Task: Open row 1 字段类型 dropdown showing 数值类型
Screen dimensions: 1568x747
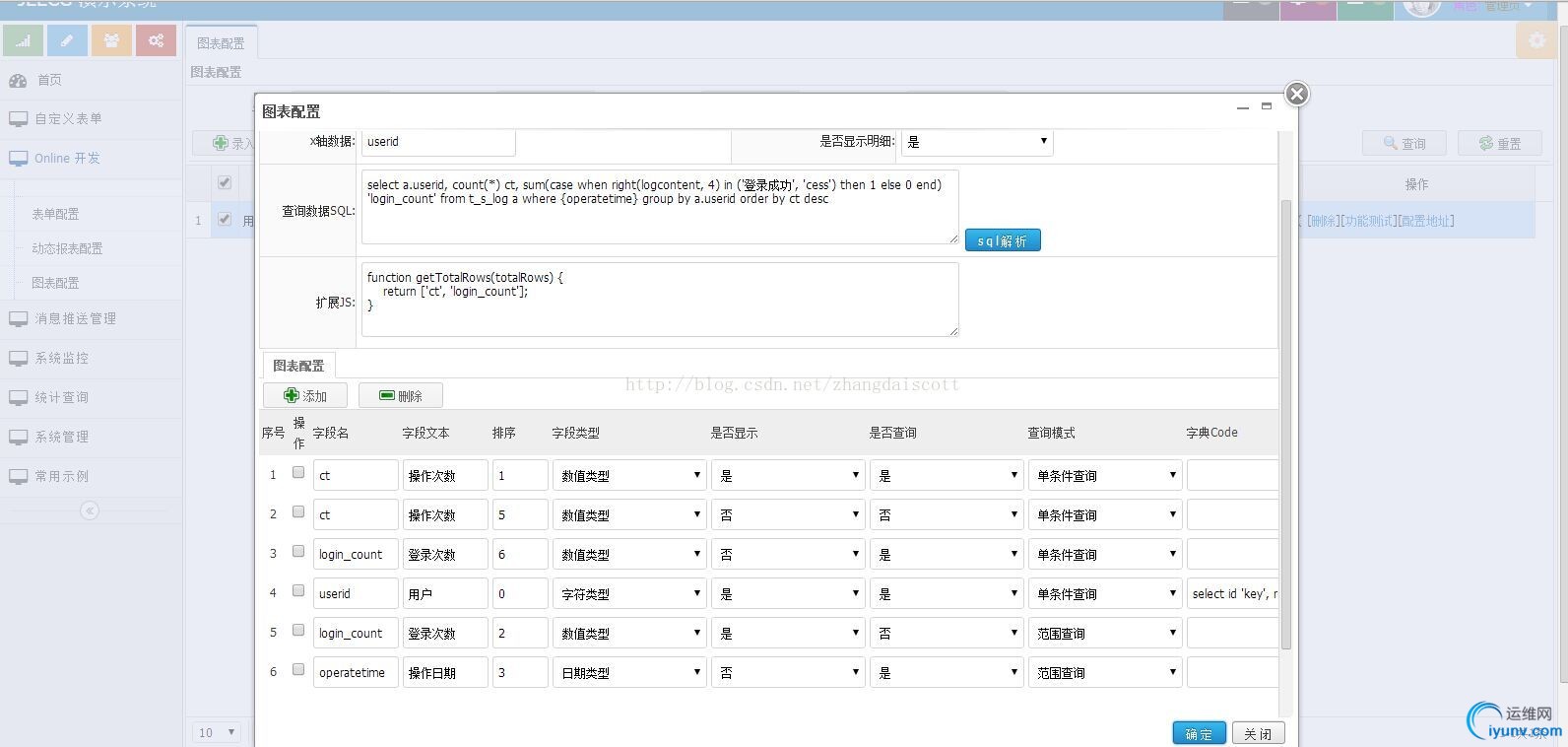Action: pos(629,475)
